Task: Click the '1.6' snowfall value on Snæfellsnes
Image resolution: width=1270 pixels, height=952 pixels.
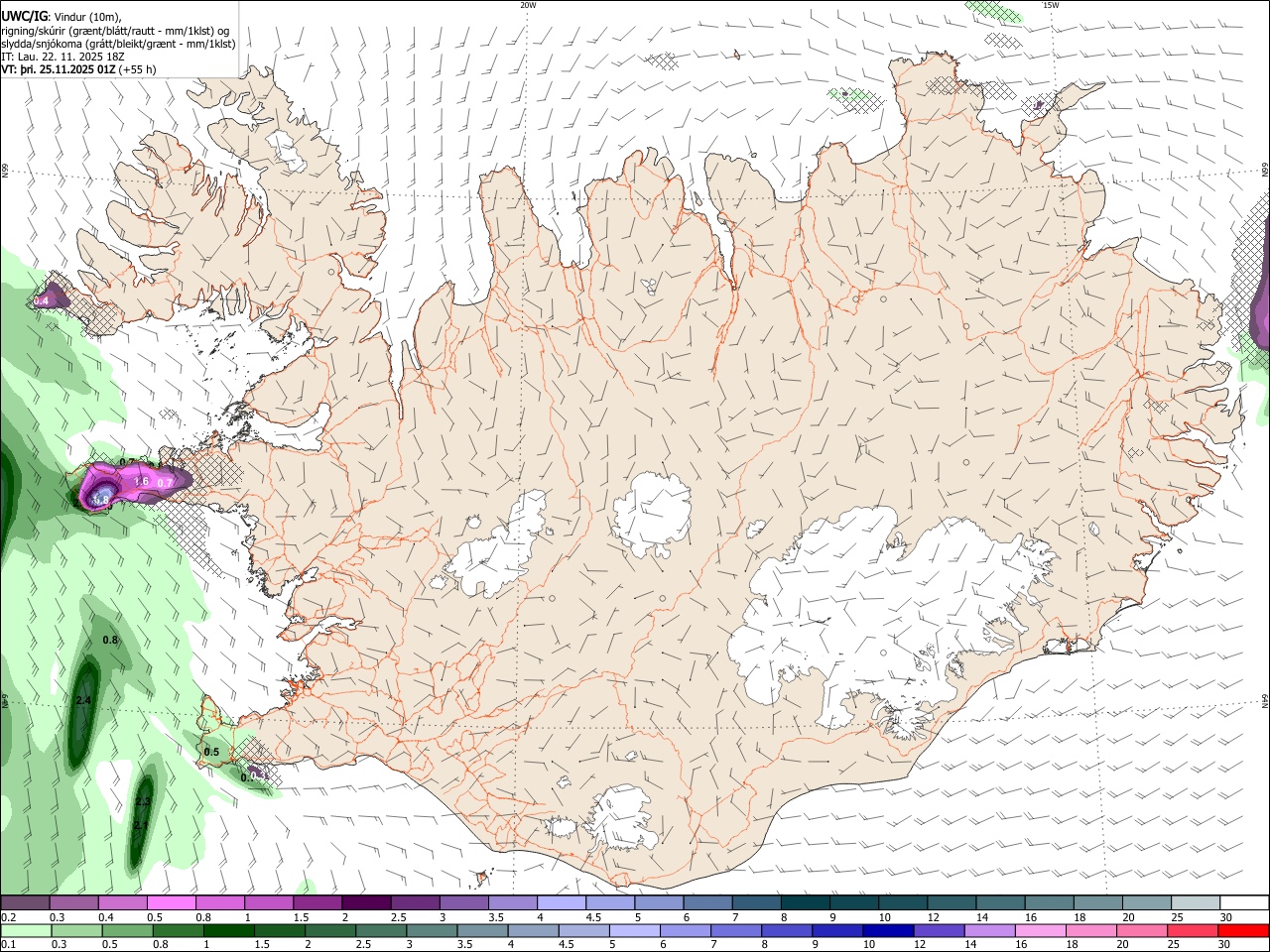Action: click(141, 482)
